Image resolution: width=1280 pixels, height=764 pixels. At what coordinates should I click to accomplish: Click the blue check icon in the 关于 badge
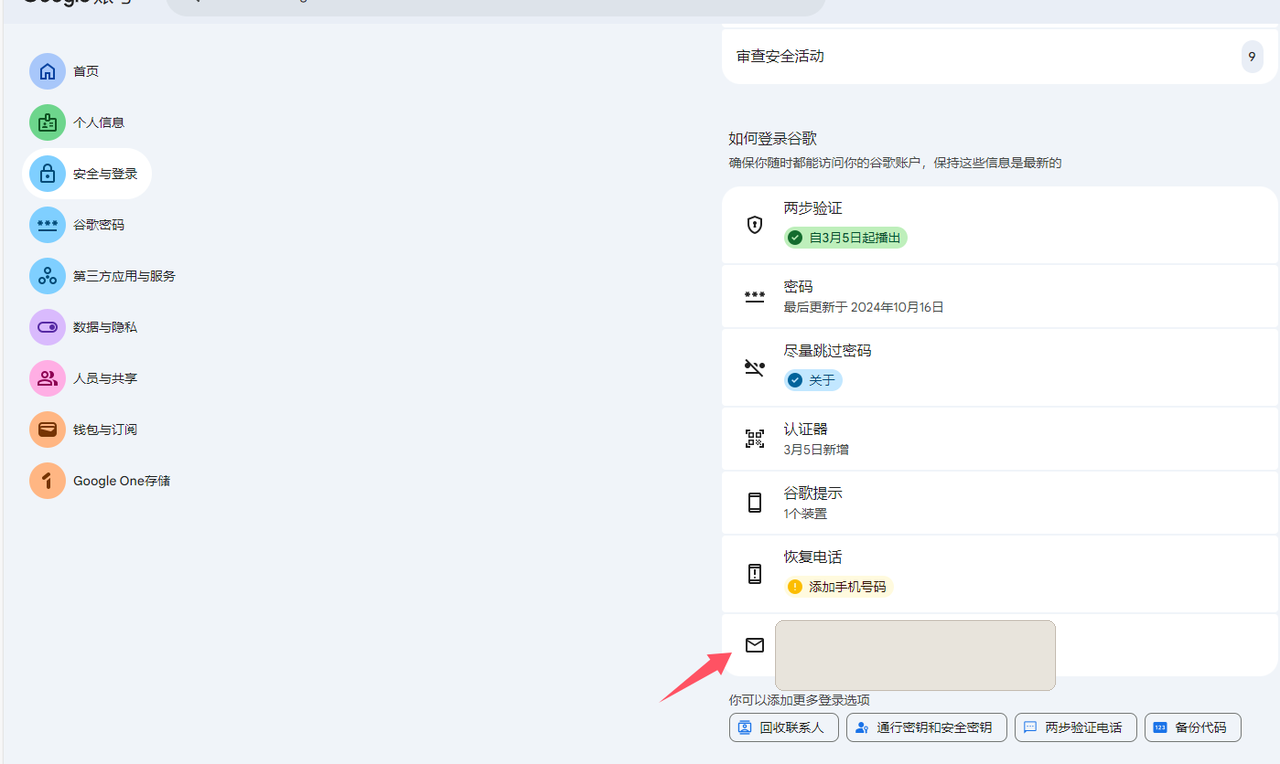tap(795, 380)
